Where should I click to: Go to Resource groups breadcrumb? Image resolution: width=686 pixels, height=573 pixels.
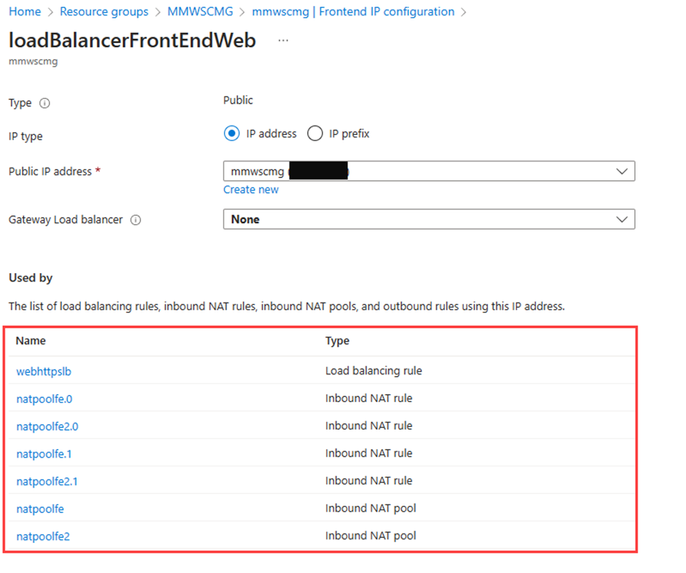pos(104,12)
